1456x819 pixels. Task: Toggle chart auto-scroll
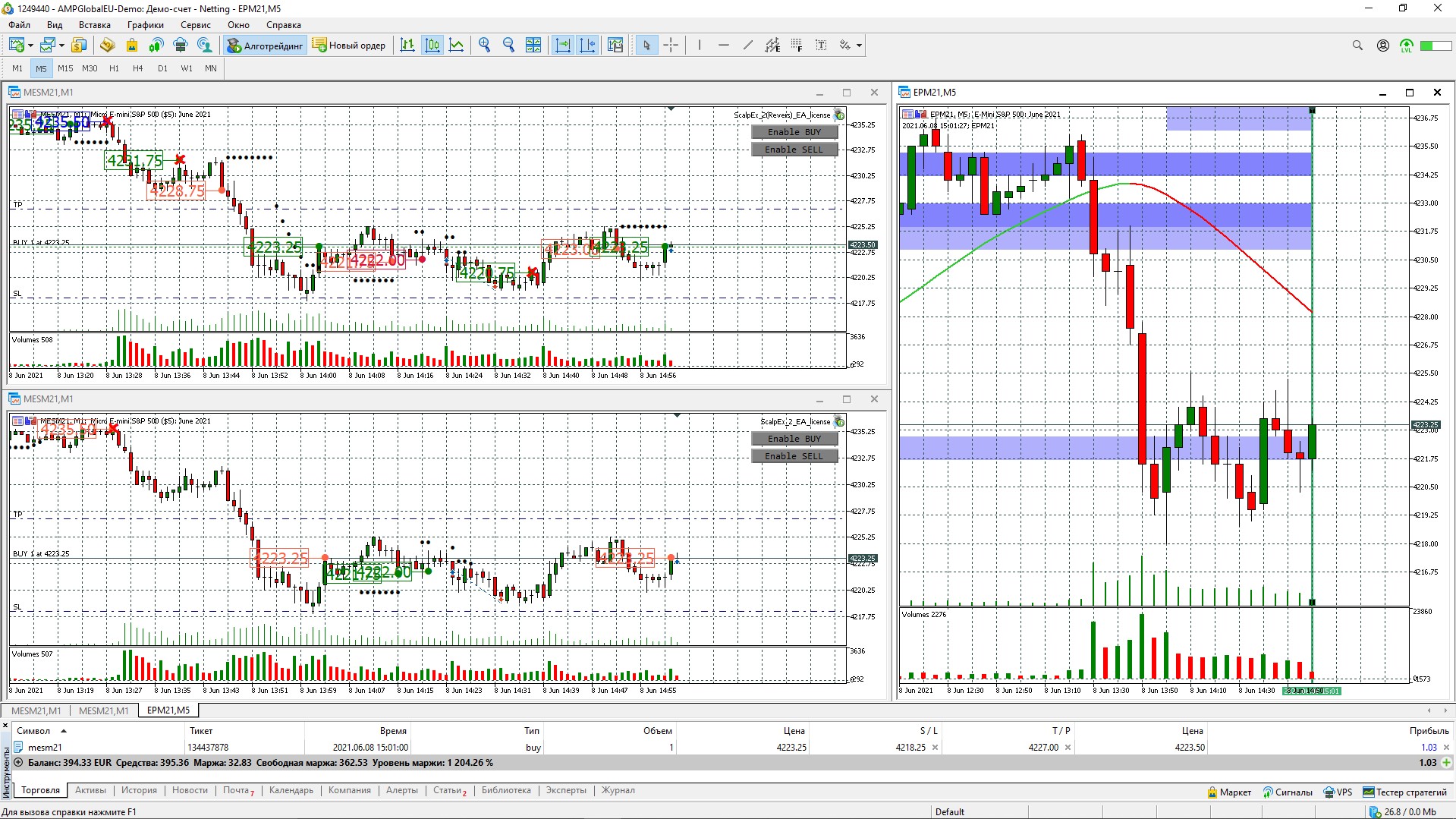(563, 46)
